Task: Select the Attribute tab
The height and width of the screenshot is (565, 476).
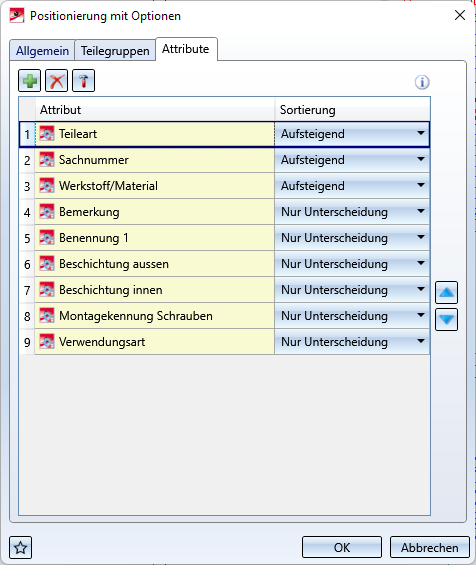Action: point(186,49)
